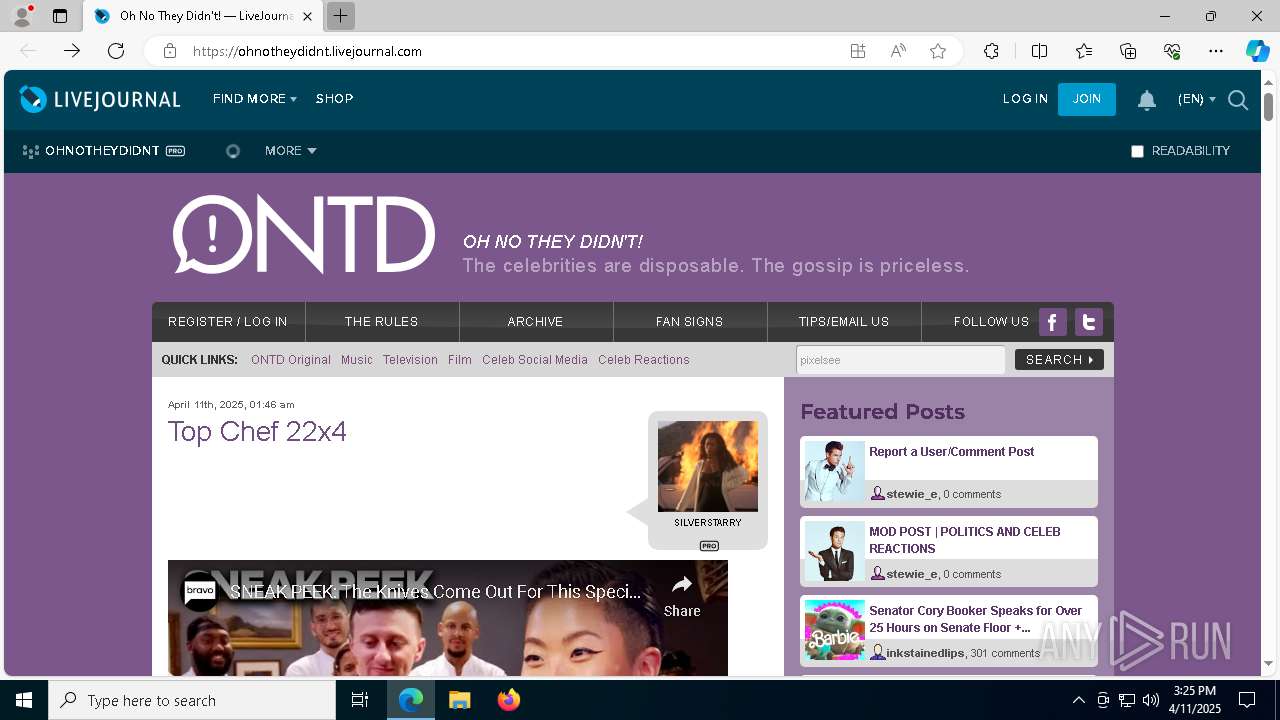Click the browser address bar URL
Viewport: 1280px width, 720px height.
coord(307,51)
